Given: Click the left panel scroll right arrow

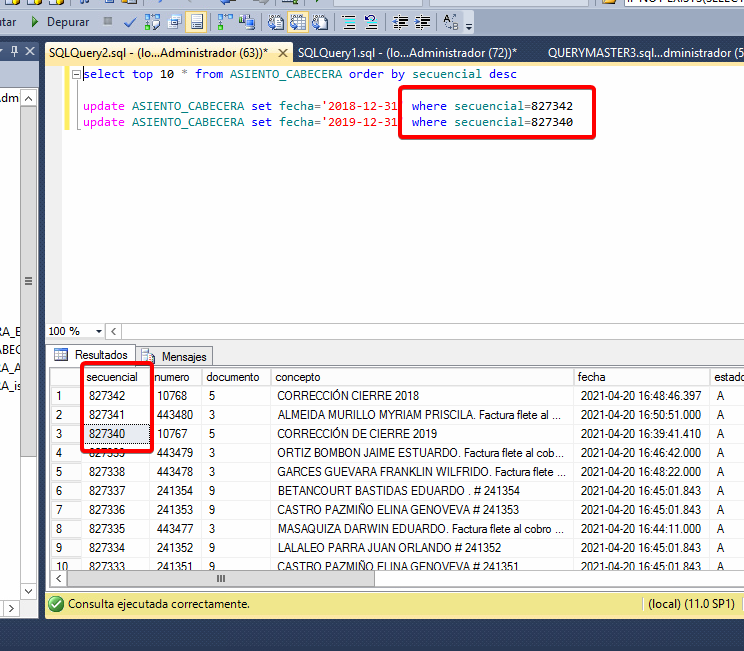Looking at the screenshot, I should [x=11, y=608].
